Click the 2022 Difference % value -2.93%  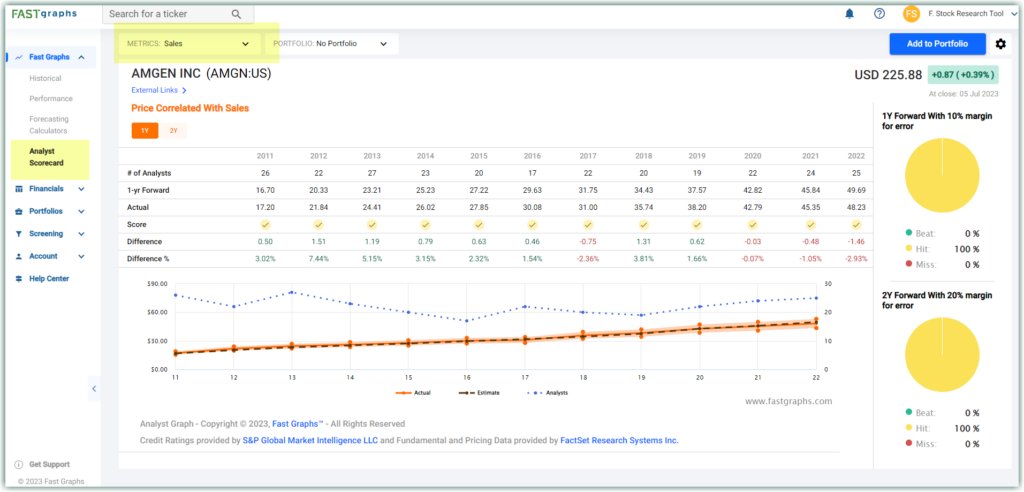click(856, 259)
